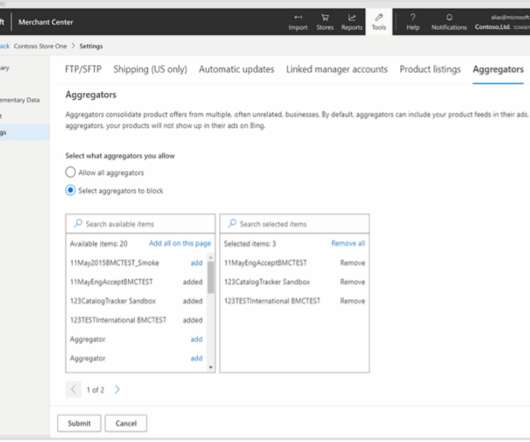Click 11MayEngAcceptBMCTEST in available list
This screenshot has height=442, width=530.
click(111, 282)
